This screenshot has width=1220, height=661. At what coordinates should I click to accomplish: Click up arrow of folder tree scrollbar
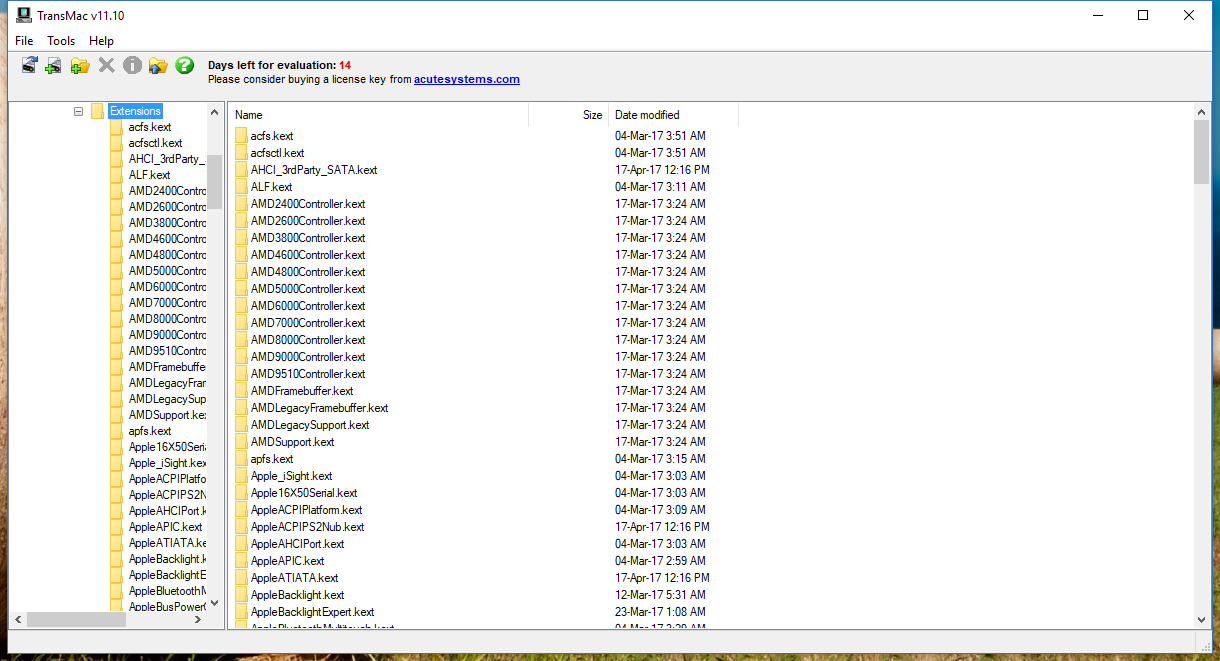pyautogui.click(x=215, y=111)
